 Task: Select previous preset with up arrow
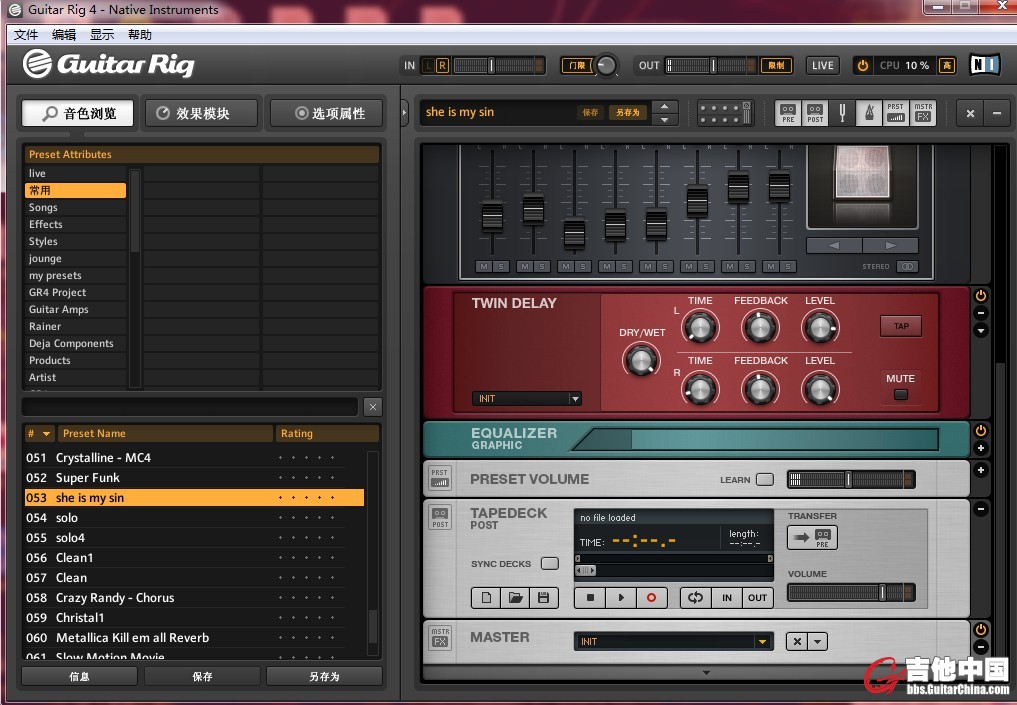tap(664, 106)
